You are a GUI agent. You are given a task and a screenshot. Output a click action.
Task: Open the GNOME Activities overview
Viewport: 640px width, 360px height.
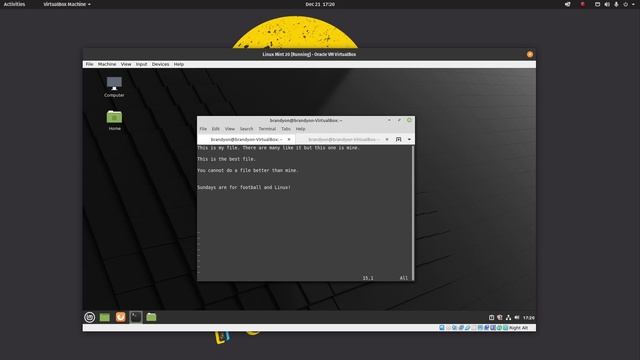pos(14,4)
